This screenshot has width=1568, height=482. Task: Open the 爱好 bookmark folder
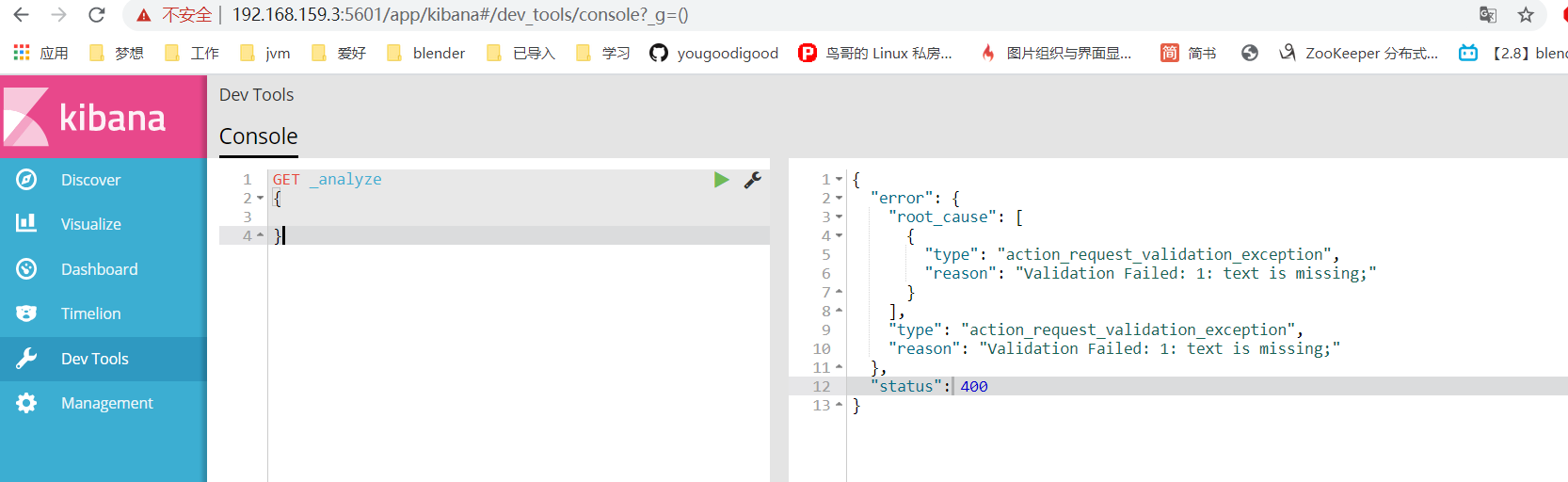[339, 53]
